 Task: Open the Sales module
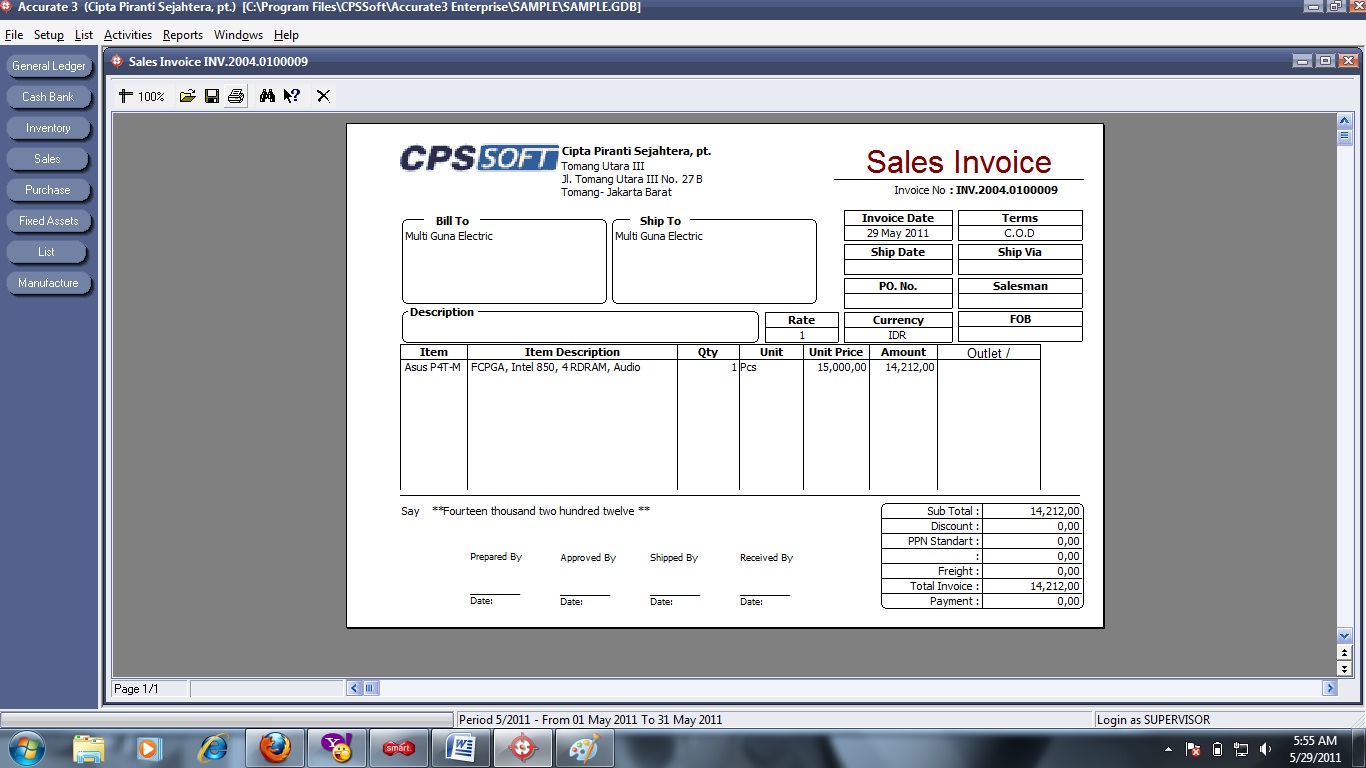pos(49,159)
